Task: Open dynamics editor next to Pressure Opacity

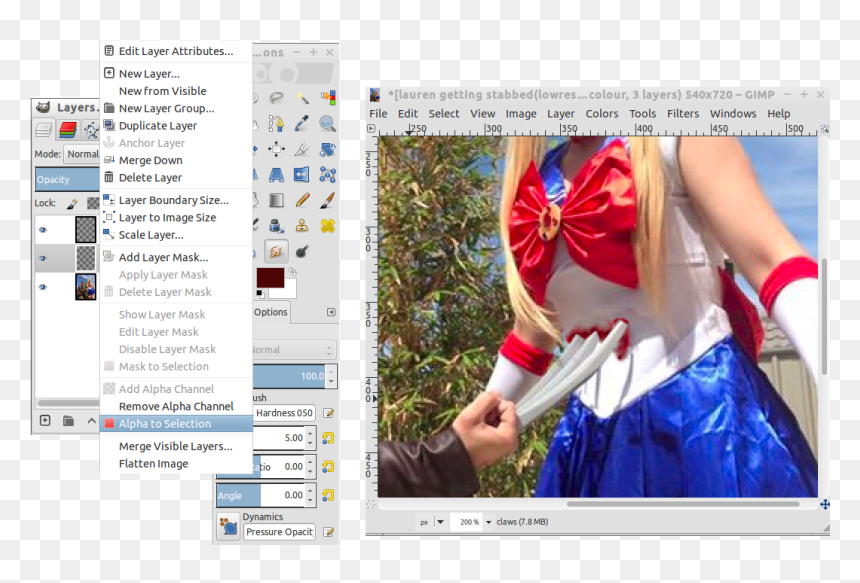Action: tap(328, 532)
